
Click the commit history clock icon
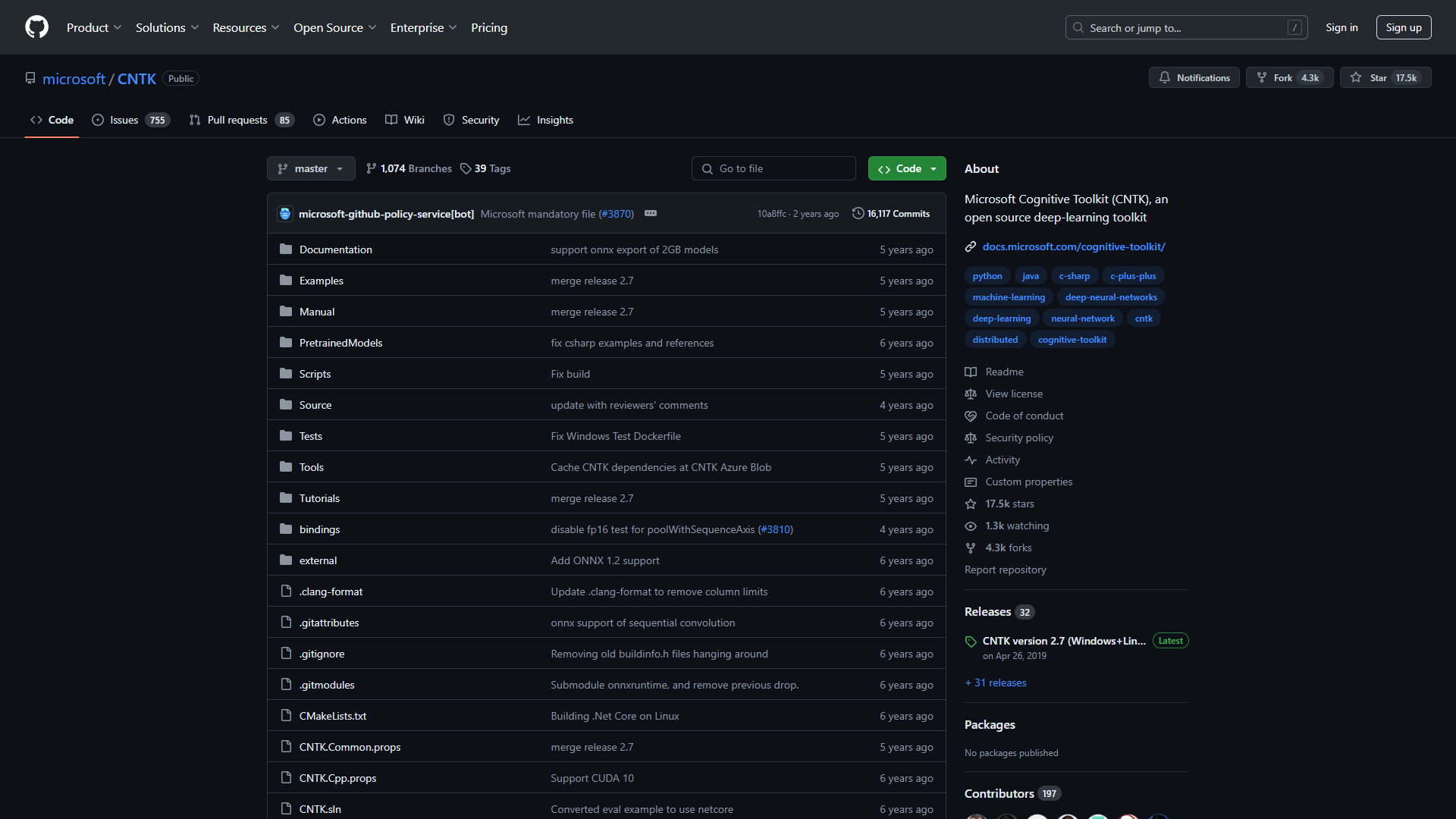[x=858, y=213]
